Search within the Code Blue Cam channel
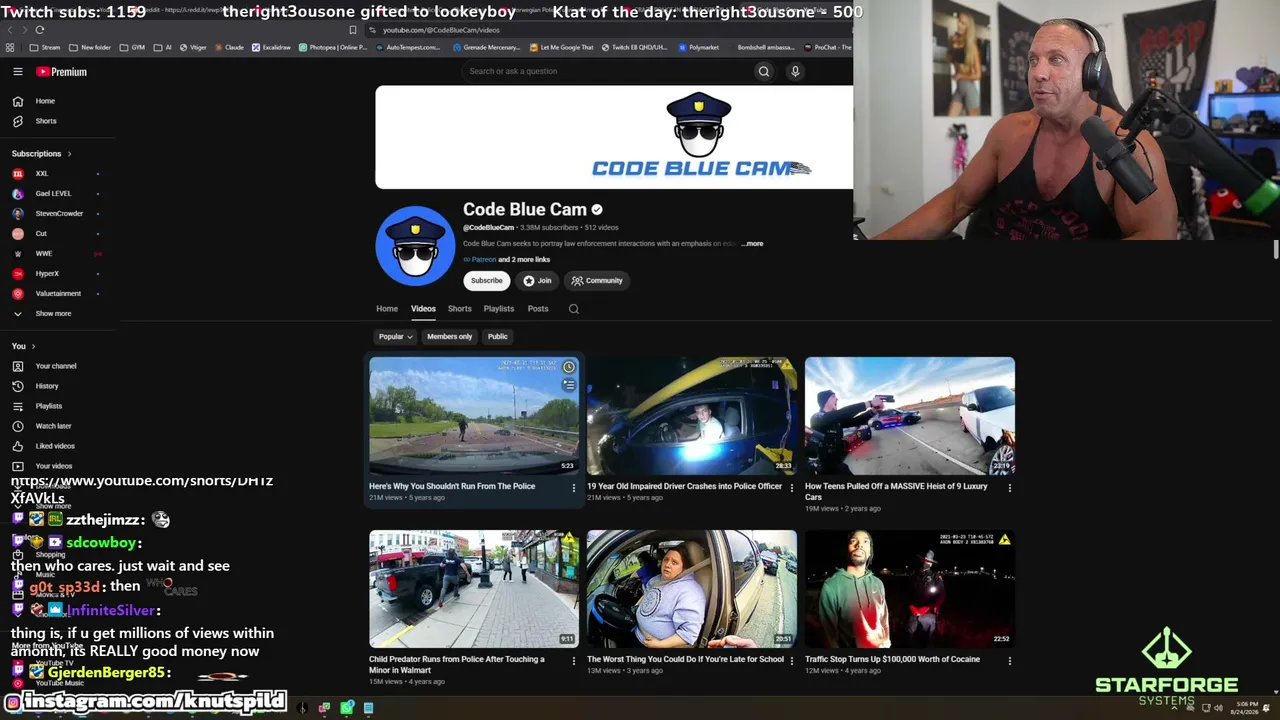This screenshot has height=720, width=1280. [574, 309]
